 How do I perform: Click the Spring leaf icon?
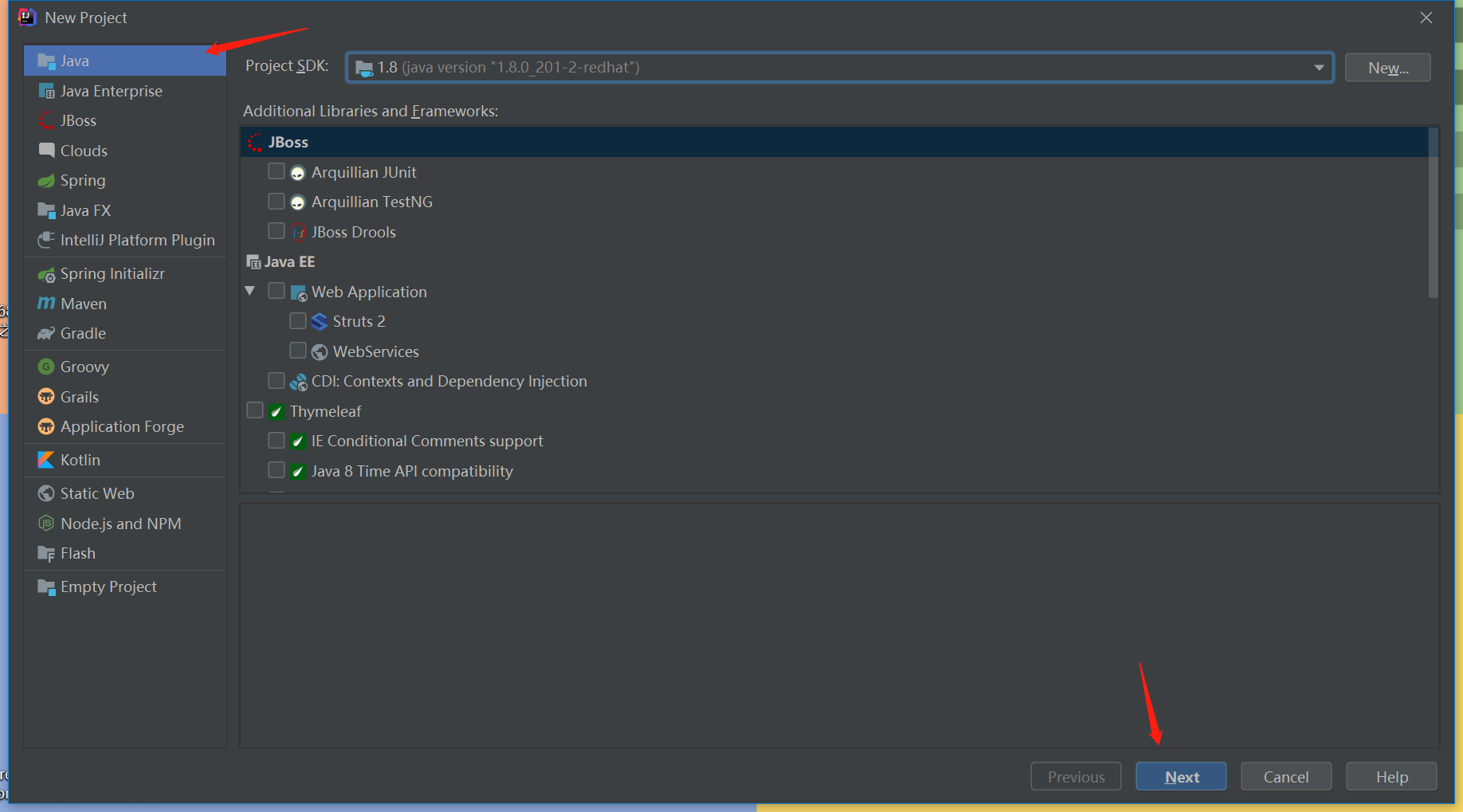coord(46,181)
